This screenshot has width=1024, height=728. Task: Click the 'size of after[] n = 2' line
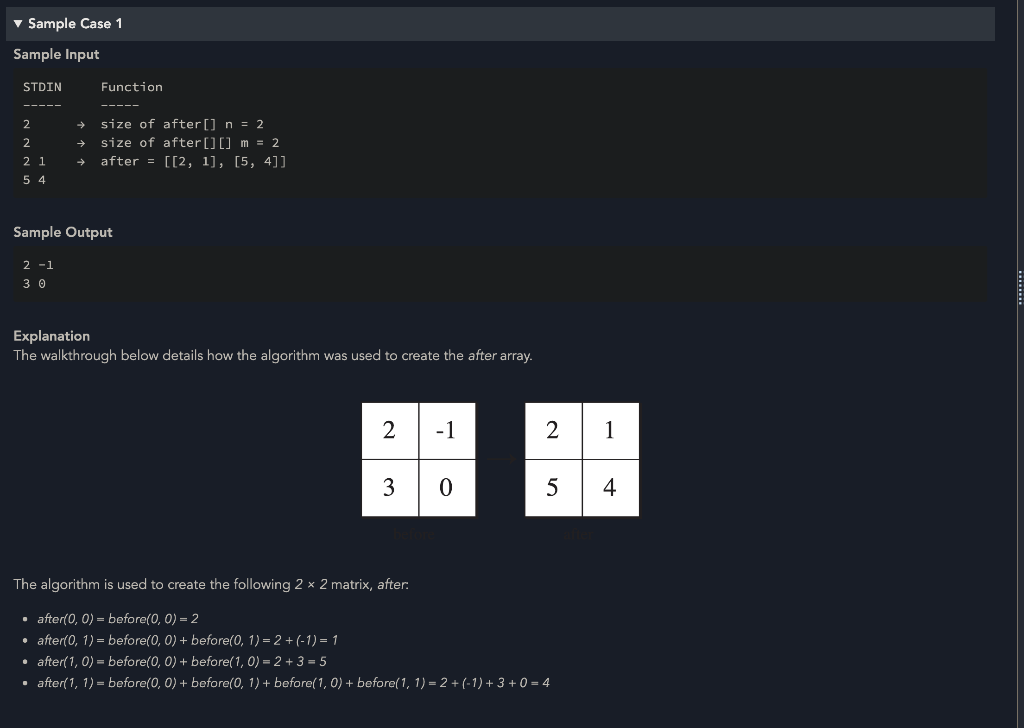(182, 124)
